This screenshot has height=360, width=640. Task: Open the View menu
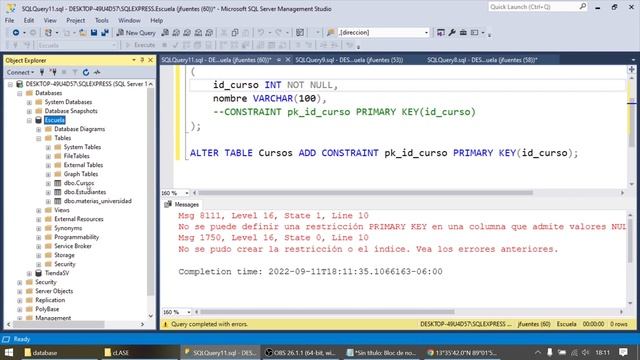[50, 20]
